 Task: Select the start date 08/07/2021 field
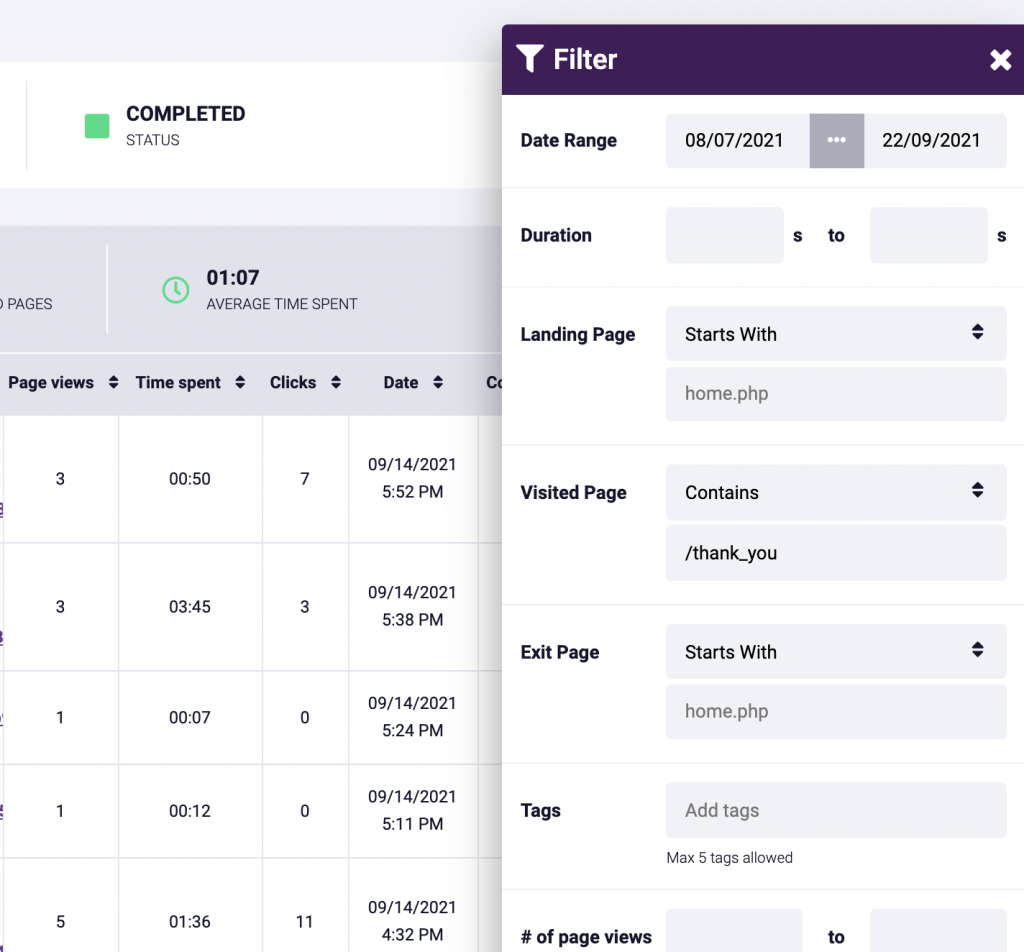[737, 141]
